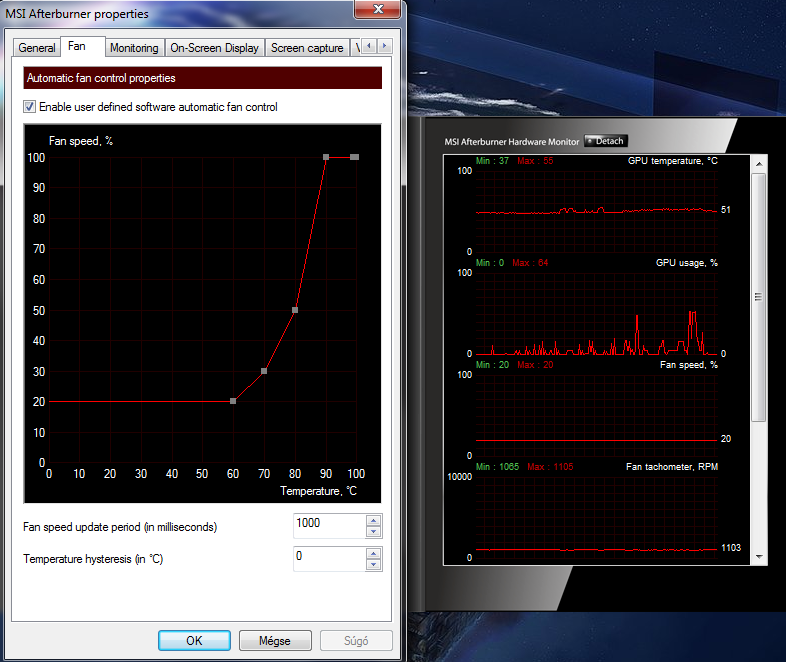786x662 pixels.
Task: Click the 'Fan tachometer, RPM' label
Action: [672, 467]
